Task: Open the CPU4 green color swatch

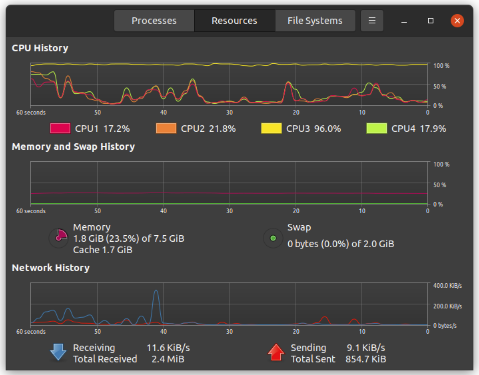Action: pos(377,128)
